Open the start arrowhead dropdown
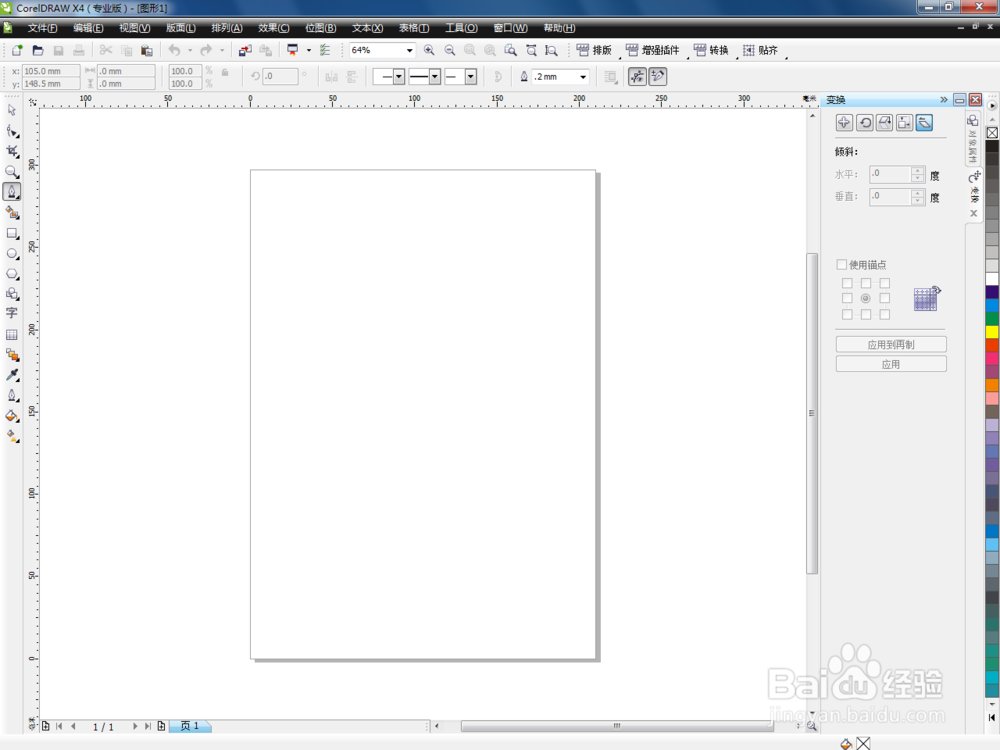The image size is (1000, 750). [x=399, y=77]
